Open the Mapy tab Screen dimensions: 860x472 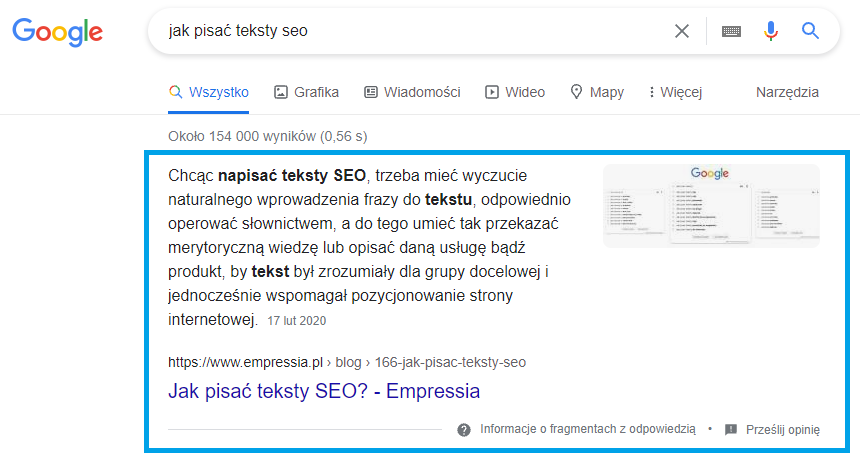click(x=597, y=92)
